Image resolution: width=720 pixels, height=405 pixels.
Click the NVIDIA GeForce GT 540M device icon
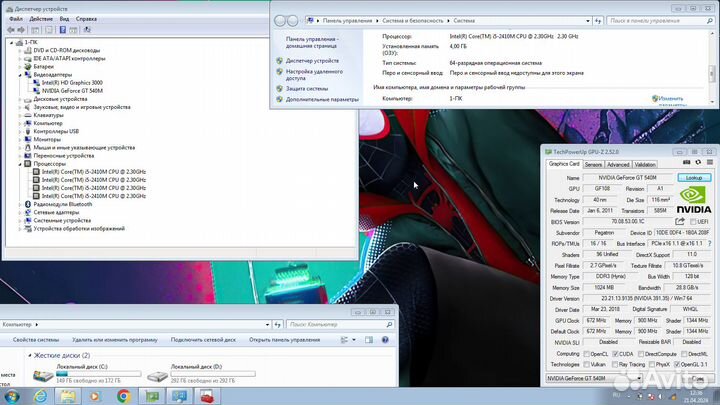pos(37,90)
